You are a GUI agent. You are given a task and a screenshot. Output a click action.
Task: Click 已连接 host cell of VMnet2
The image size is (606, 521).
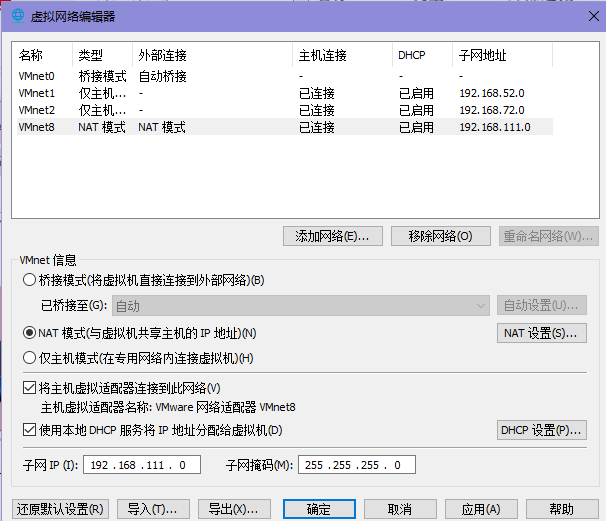pyautogui.click(x=317, y=110)
